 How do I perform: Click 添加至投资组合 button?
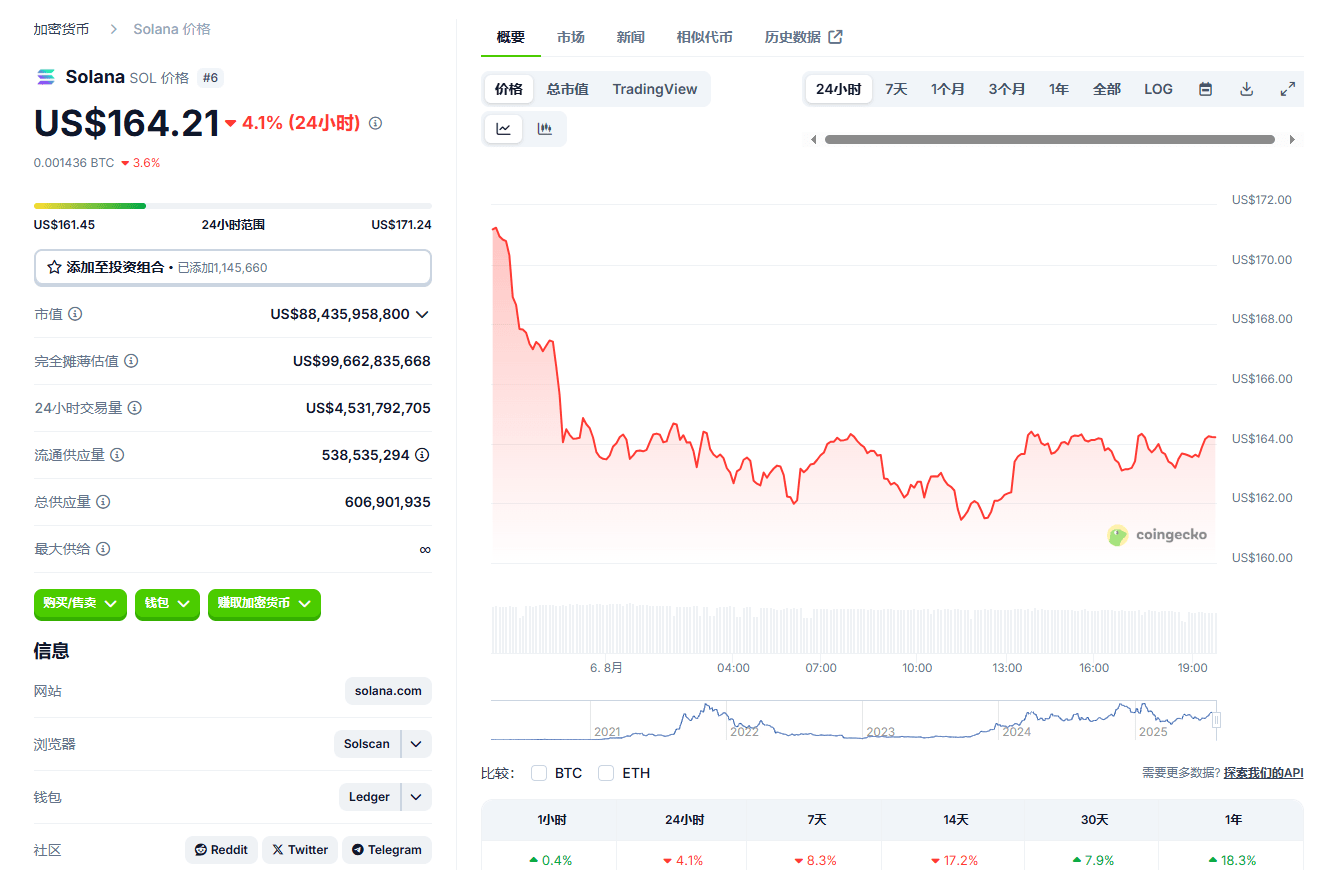[x=233, y=268]
